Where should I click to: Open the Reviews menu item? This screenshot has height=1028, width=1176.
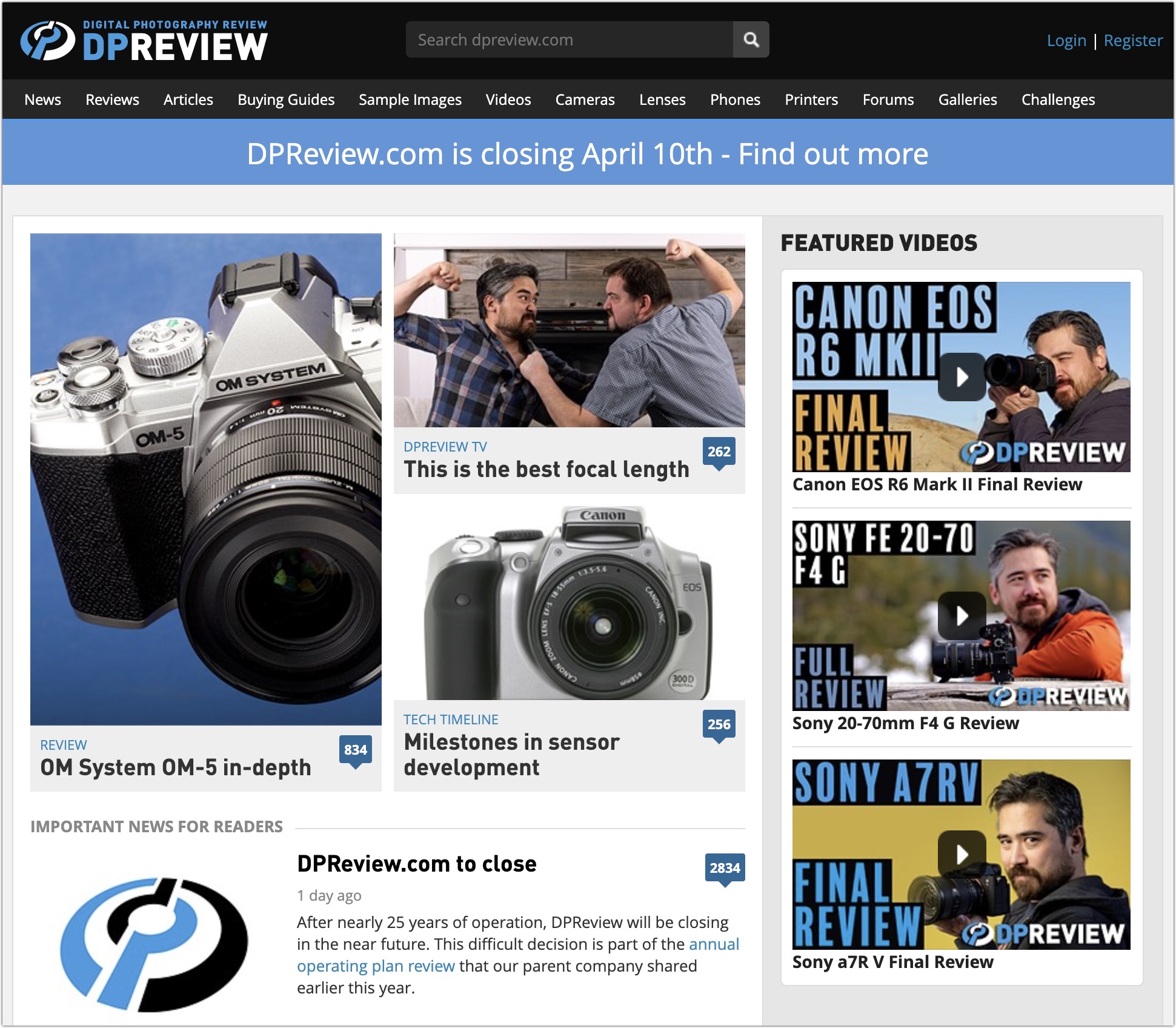112,100
